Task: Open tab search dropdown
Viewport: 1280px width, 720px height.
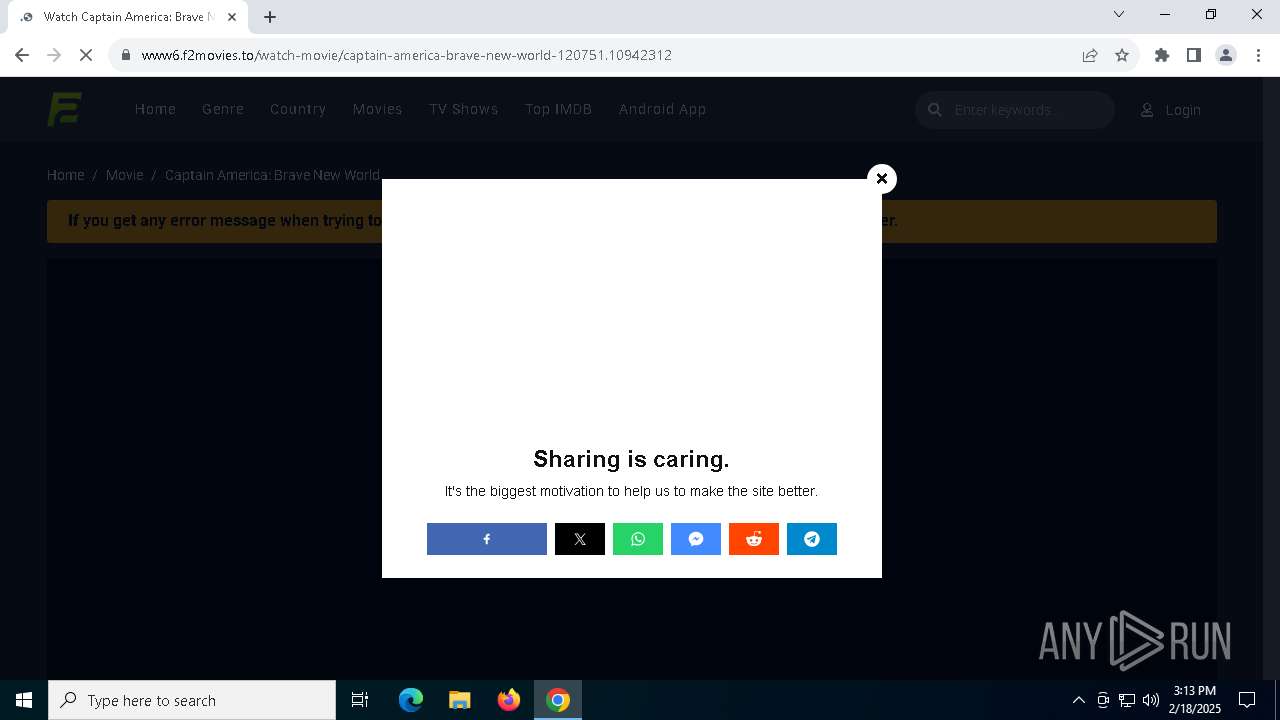Action: (x=1119, y=14)
